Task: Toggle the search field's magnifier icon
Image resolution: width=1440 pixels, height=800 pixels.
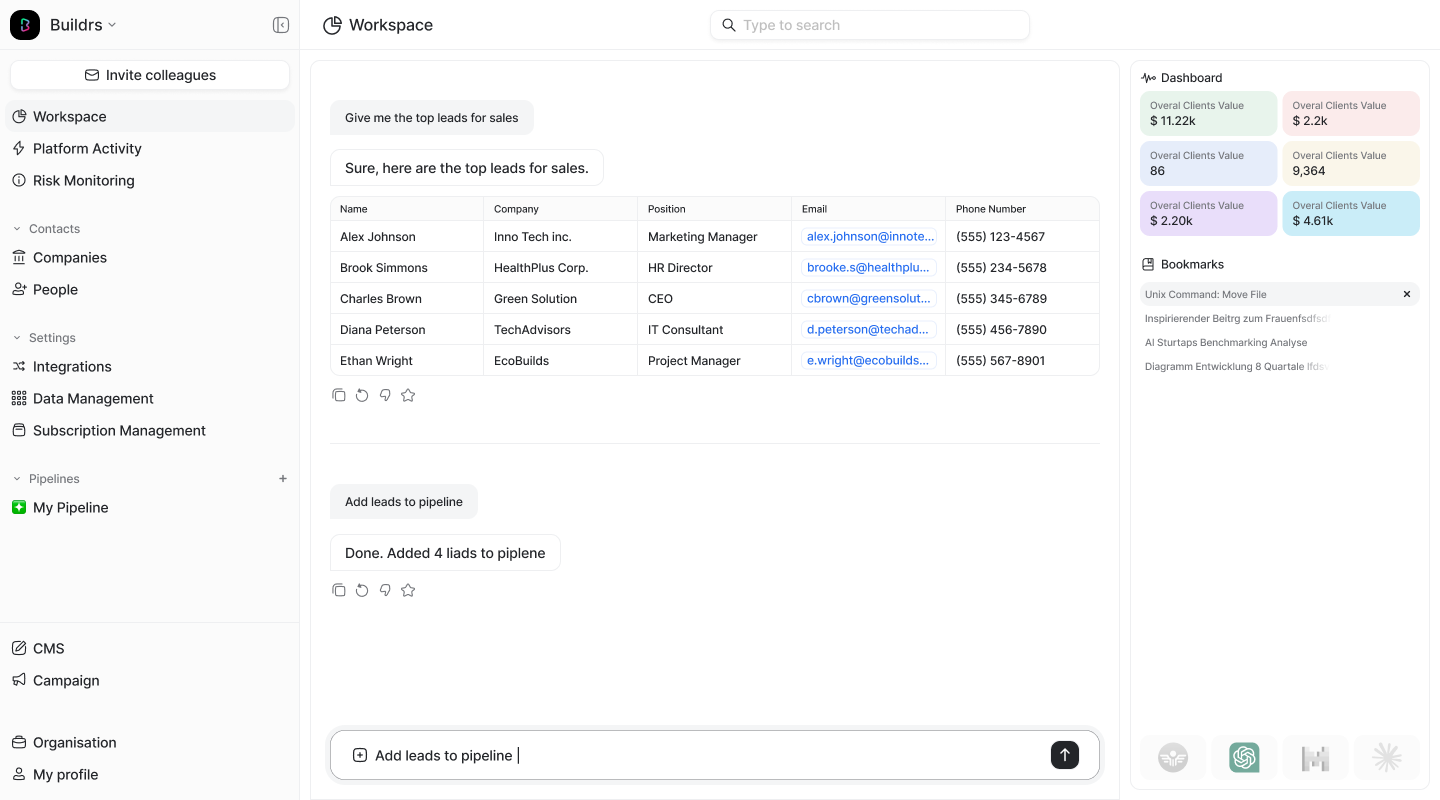Action: coord(728,25)
